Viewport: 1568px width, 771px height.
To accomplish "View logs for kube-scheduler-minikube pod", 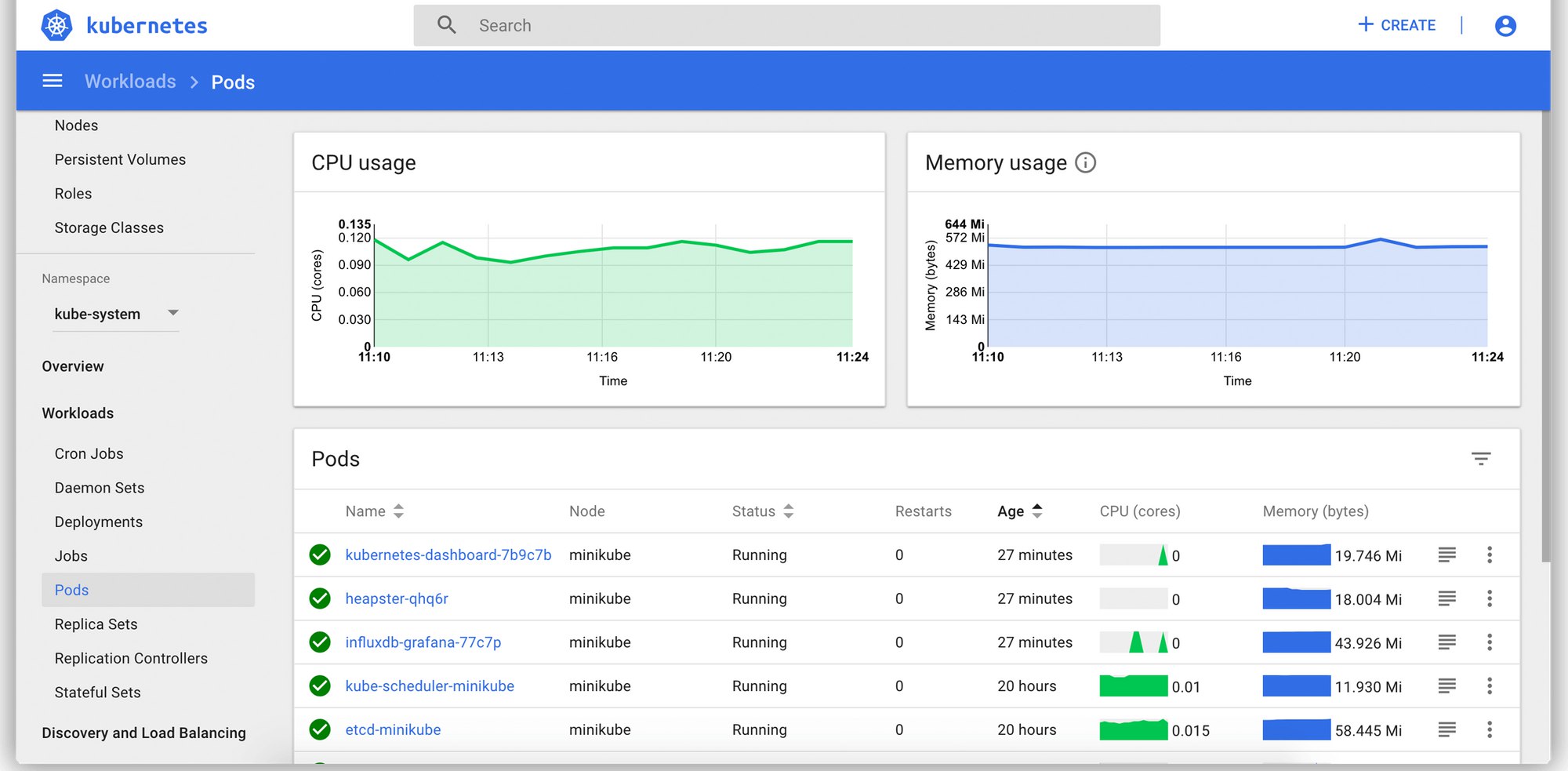I will pyautogui.click(x=1447, y=686).
